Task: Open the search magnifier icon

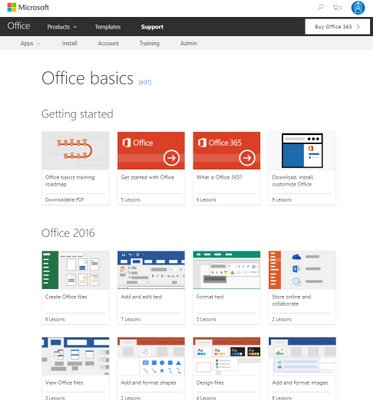Action: (x=321, y=7)
